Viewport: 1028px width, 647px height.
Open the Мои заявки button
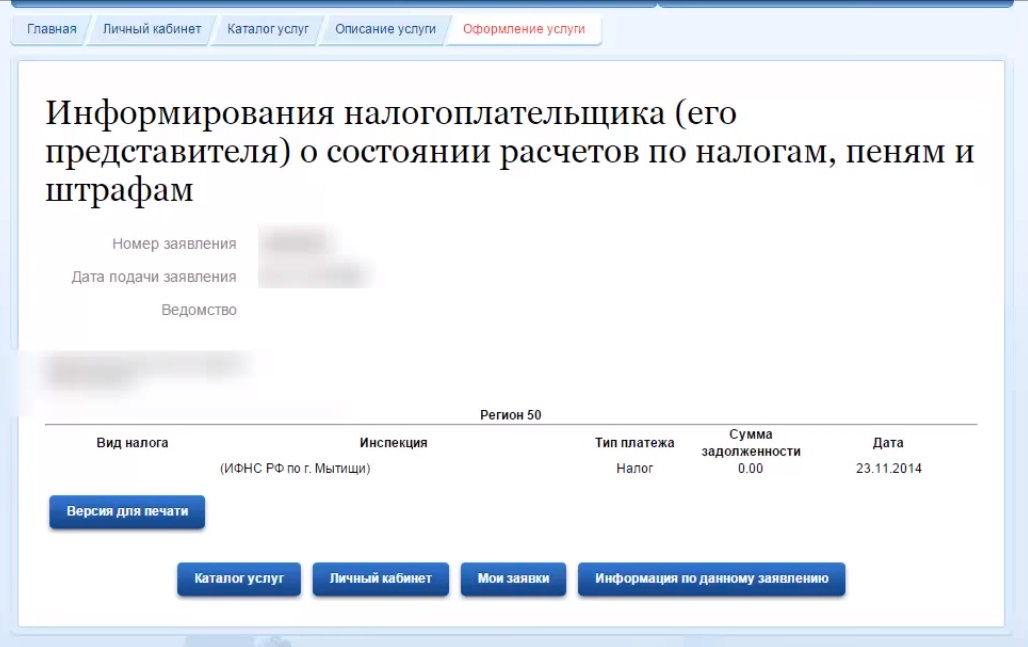tap(513, 579)
